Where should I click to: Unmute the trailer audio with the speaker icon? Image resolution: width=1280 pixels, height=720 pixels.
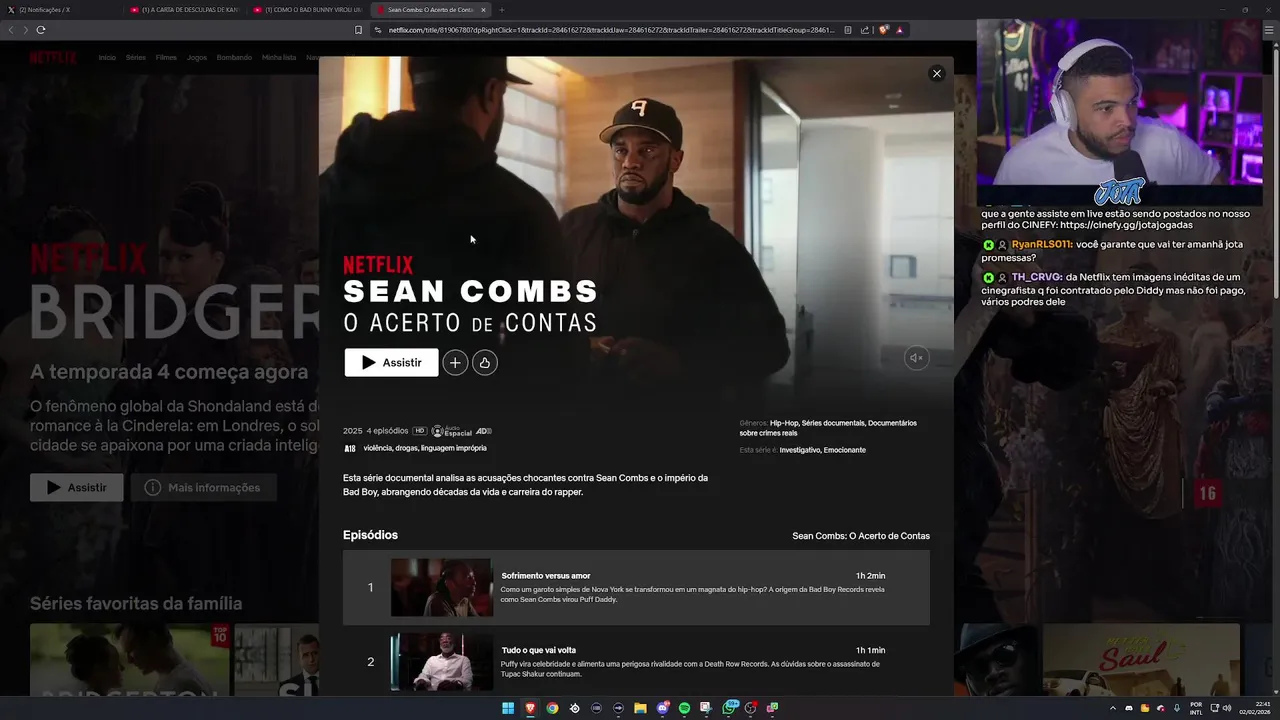(916, 357)
